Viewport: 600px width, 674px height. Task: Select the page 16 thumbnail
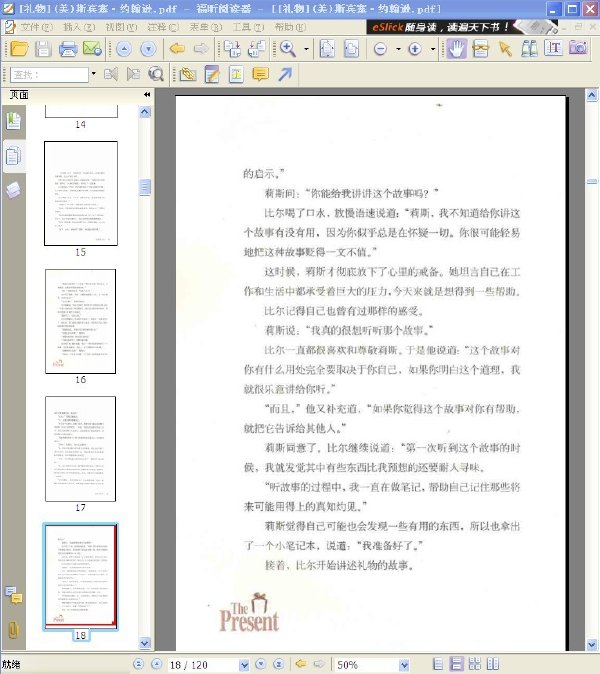pos(80,321)
